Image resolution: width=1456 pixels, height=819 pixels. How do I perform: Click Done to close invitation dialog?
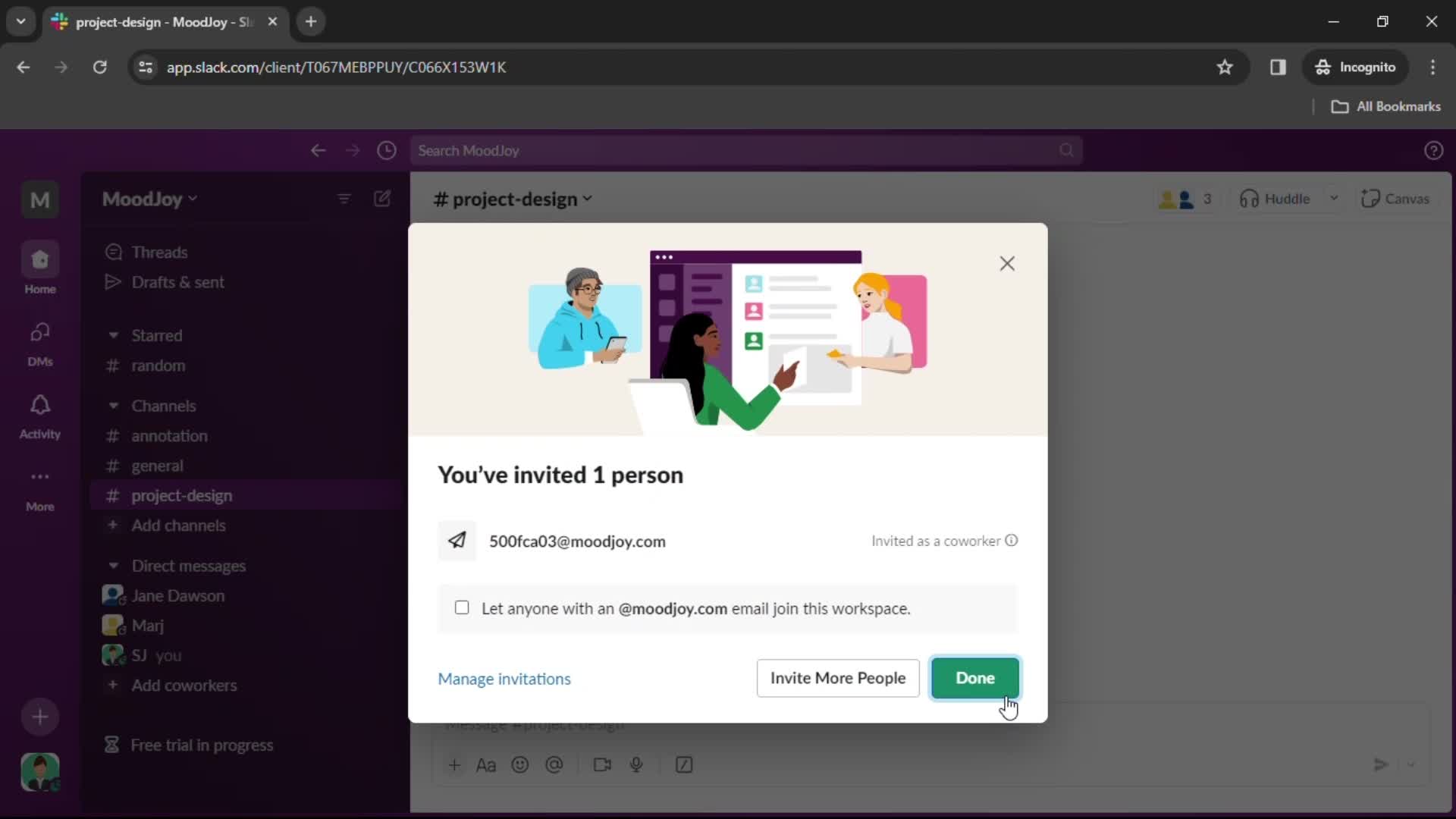point(976,678)
